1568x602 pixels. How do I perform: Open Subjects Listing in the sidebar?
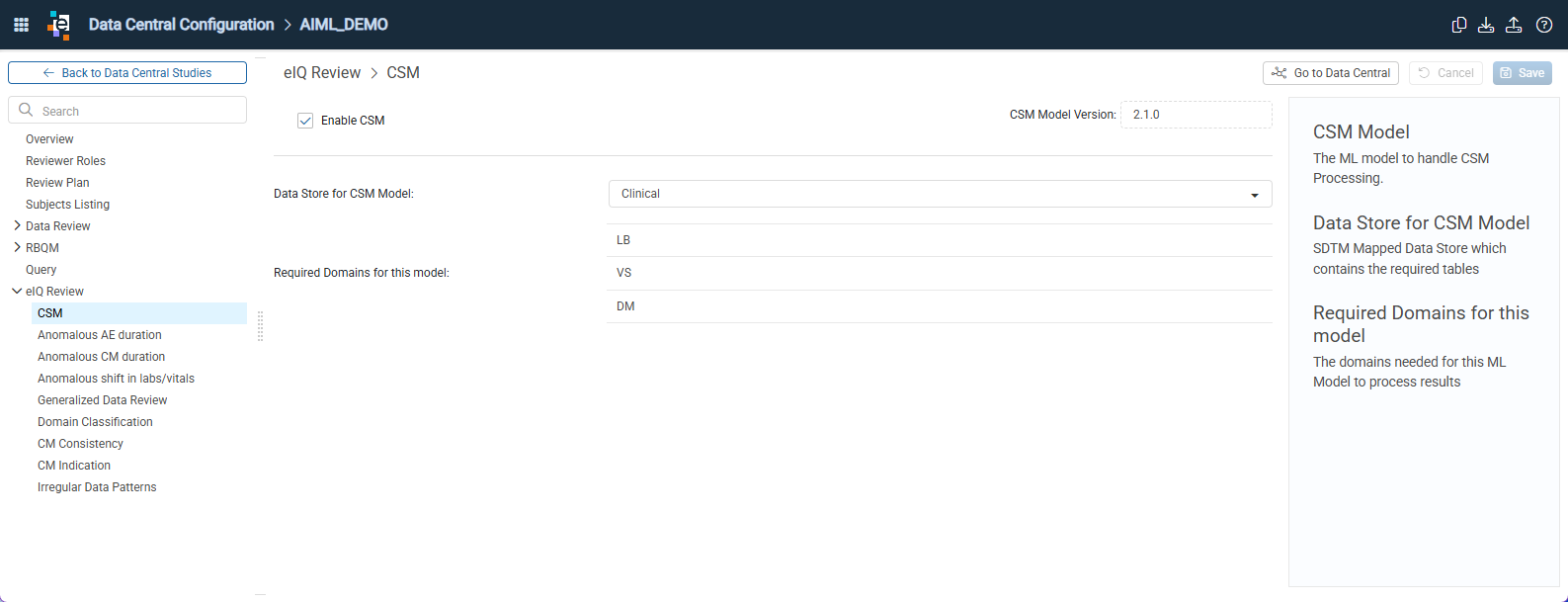[67, 205]
